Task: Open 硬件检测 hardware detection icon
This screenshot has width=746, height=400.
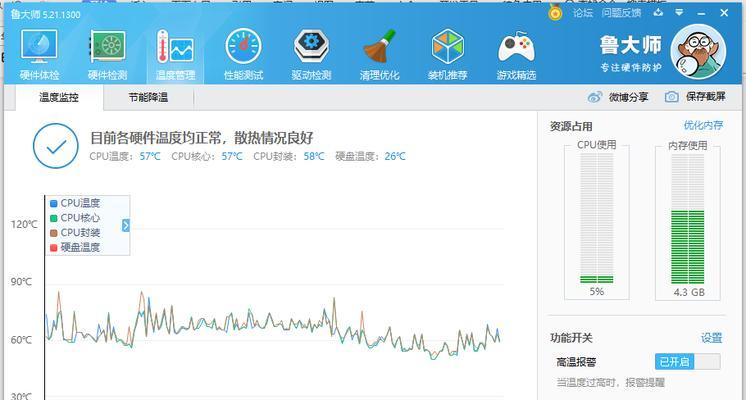Action: (x=108, y=46)
